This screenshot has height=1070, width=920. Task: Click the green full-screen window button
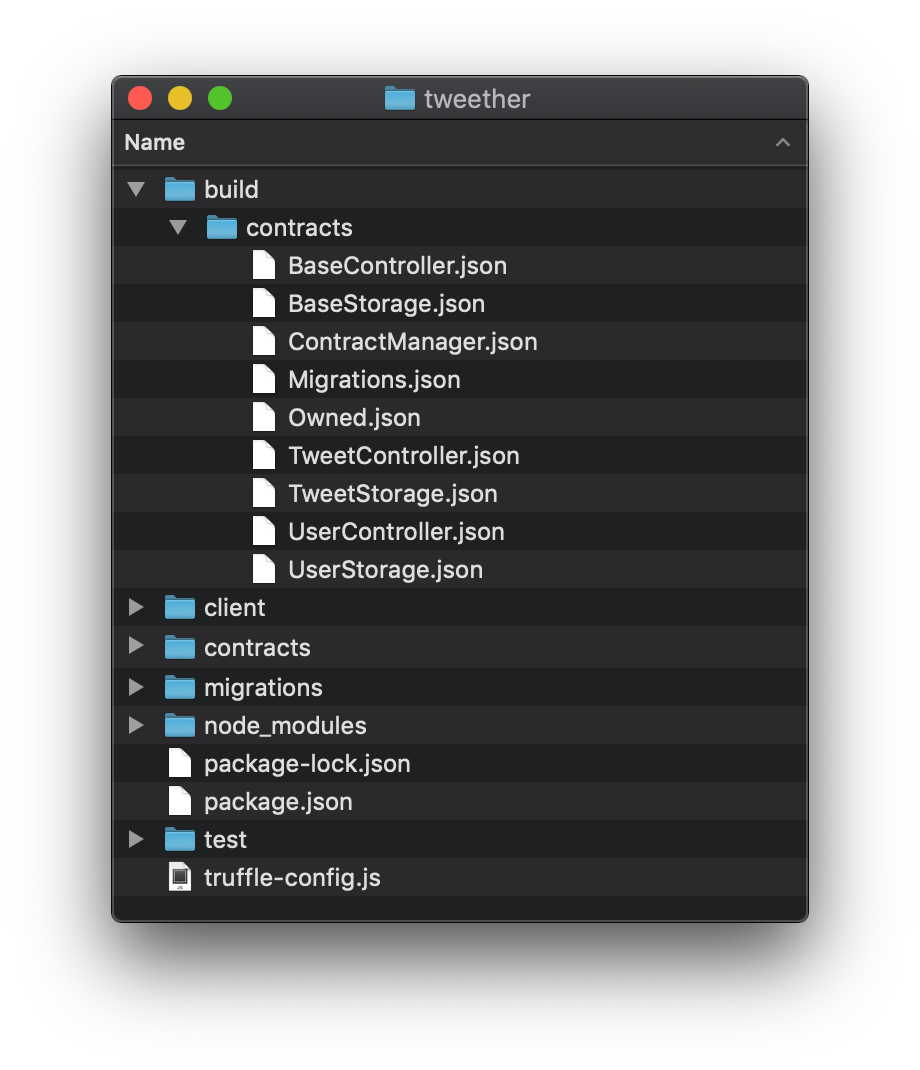tap(220, 98)
